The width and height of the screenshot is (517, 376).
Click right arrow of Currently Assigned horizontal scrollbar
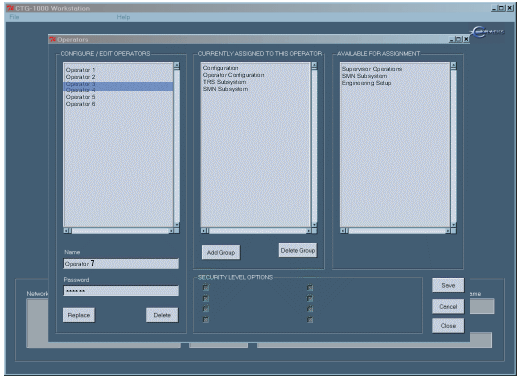(x=309, y=230)
